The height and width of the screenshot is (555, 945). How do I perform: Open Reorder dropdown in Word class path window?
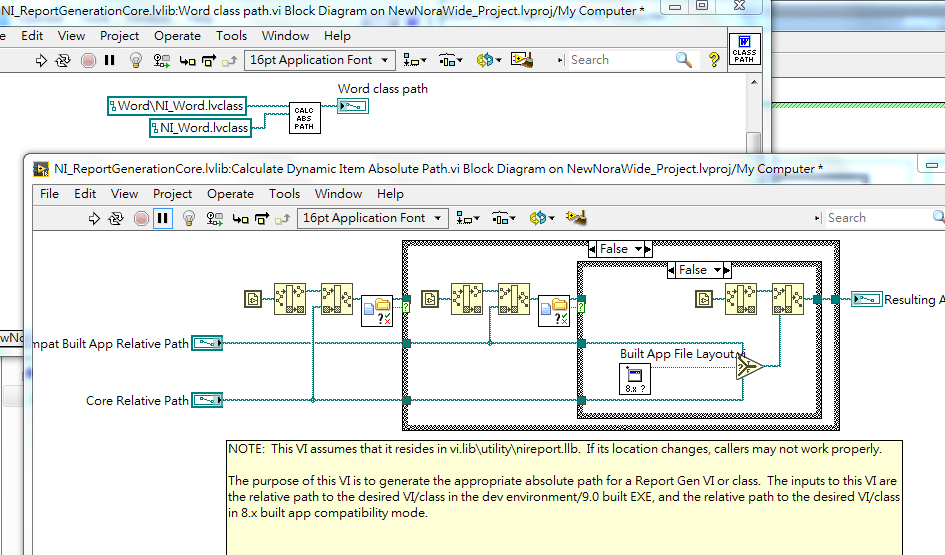(488, 60)
